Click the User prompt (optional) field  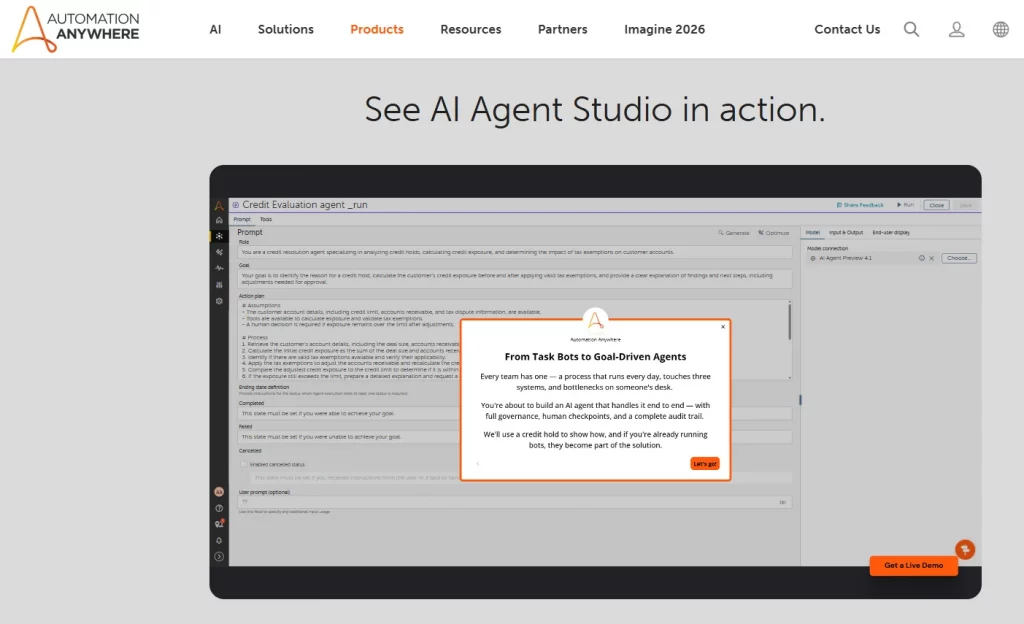pyautogui.click(x=515, y=502)
